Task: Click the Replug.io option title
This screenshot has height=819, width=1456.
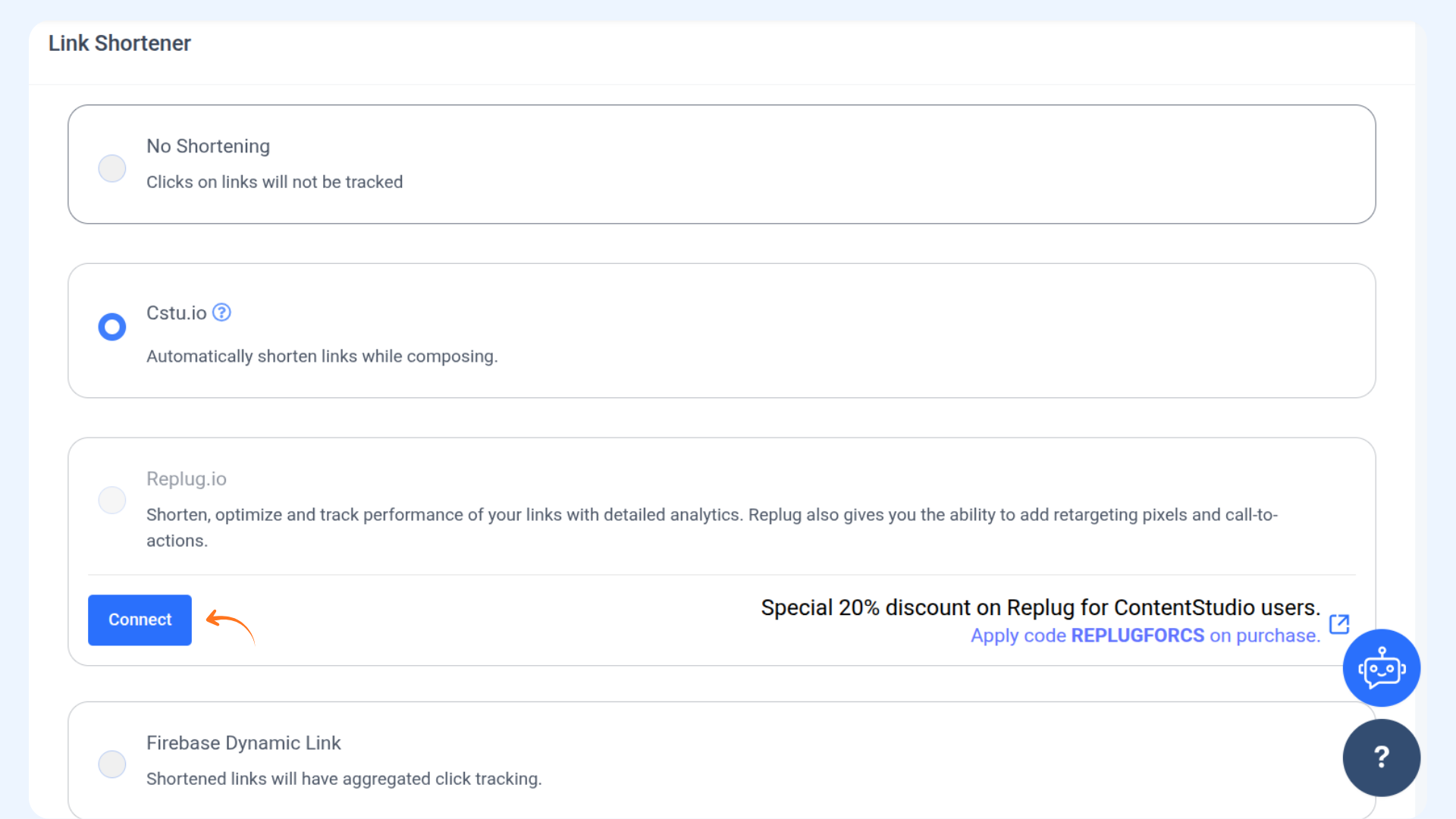Action: tap(187, 479)
